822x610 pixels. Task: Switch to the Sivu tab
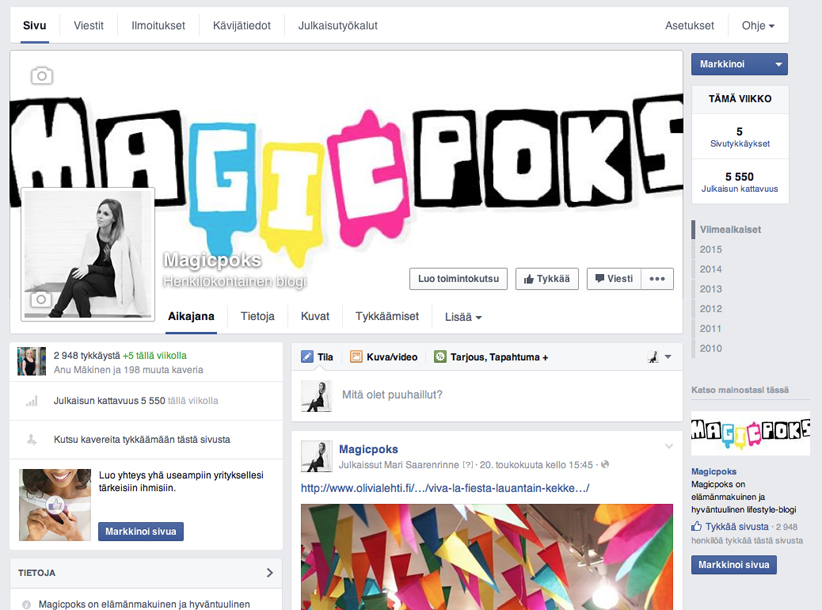(35, 26)
